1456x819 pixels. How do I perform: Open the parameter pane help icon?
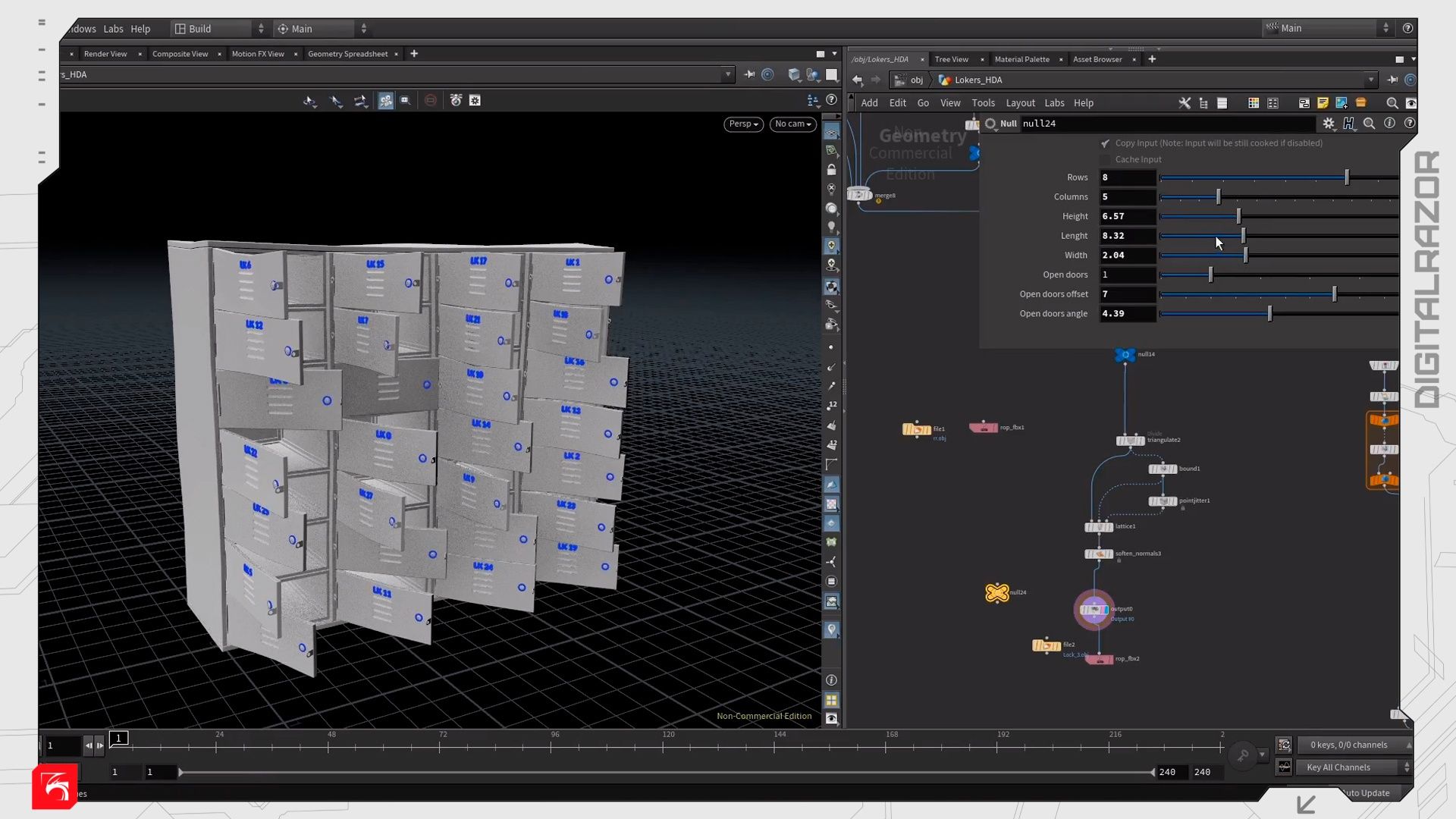pos(1409,123)
